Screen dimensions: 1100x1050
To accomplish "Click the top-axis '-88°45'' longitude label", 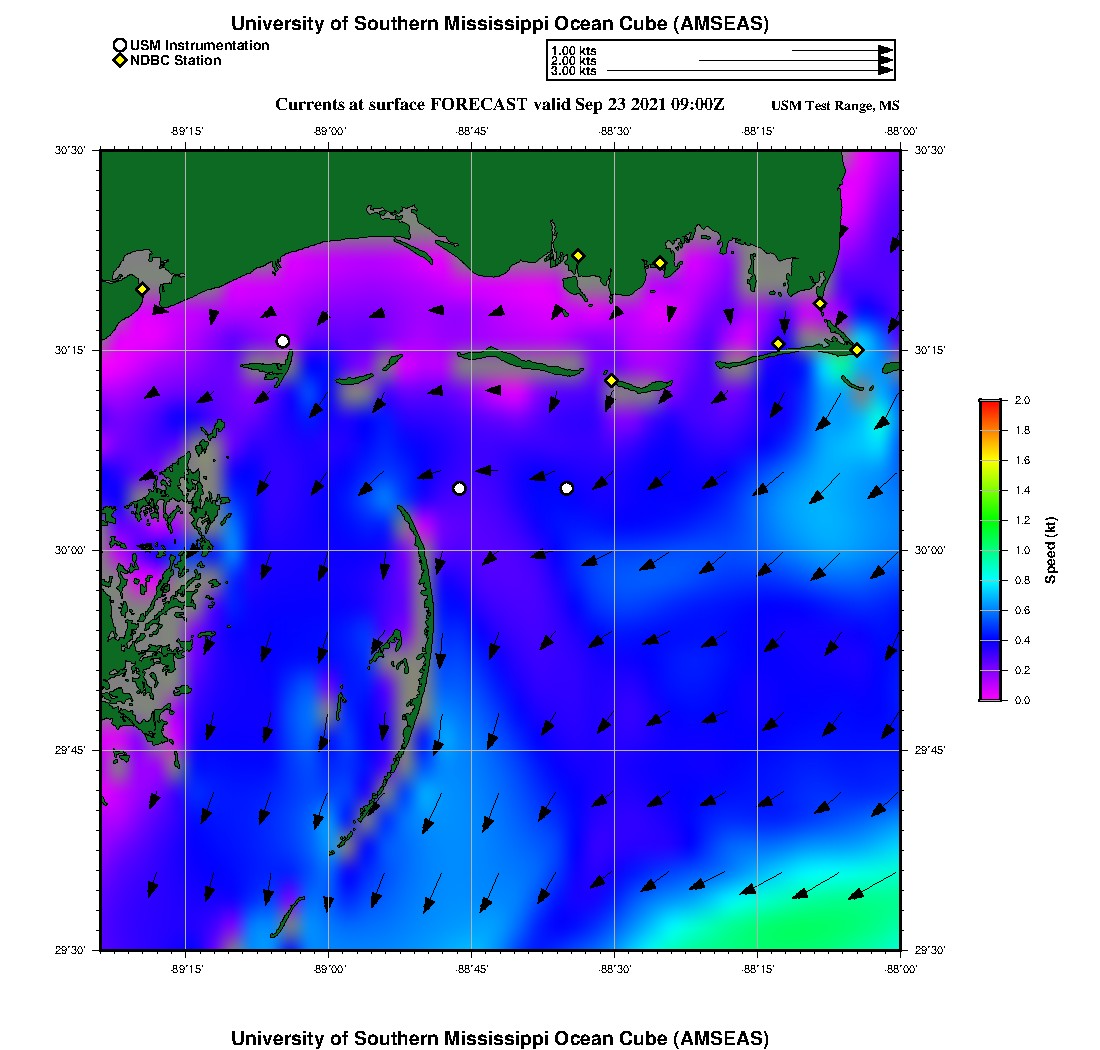I will [x=472, y=131].
